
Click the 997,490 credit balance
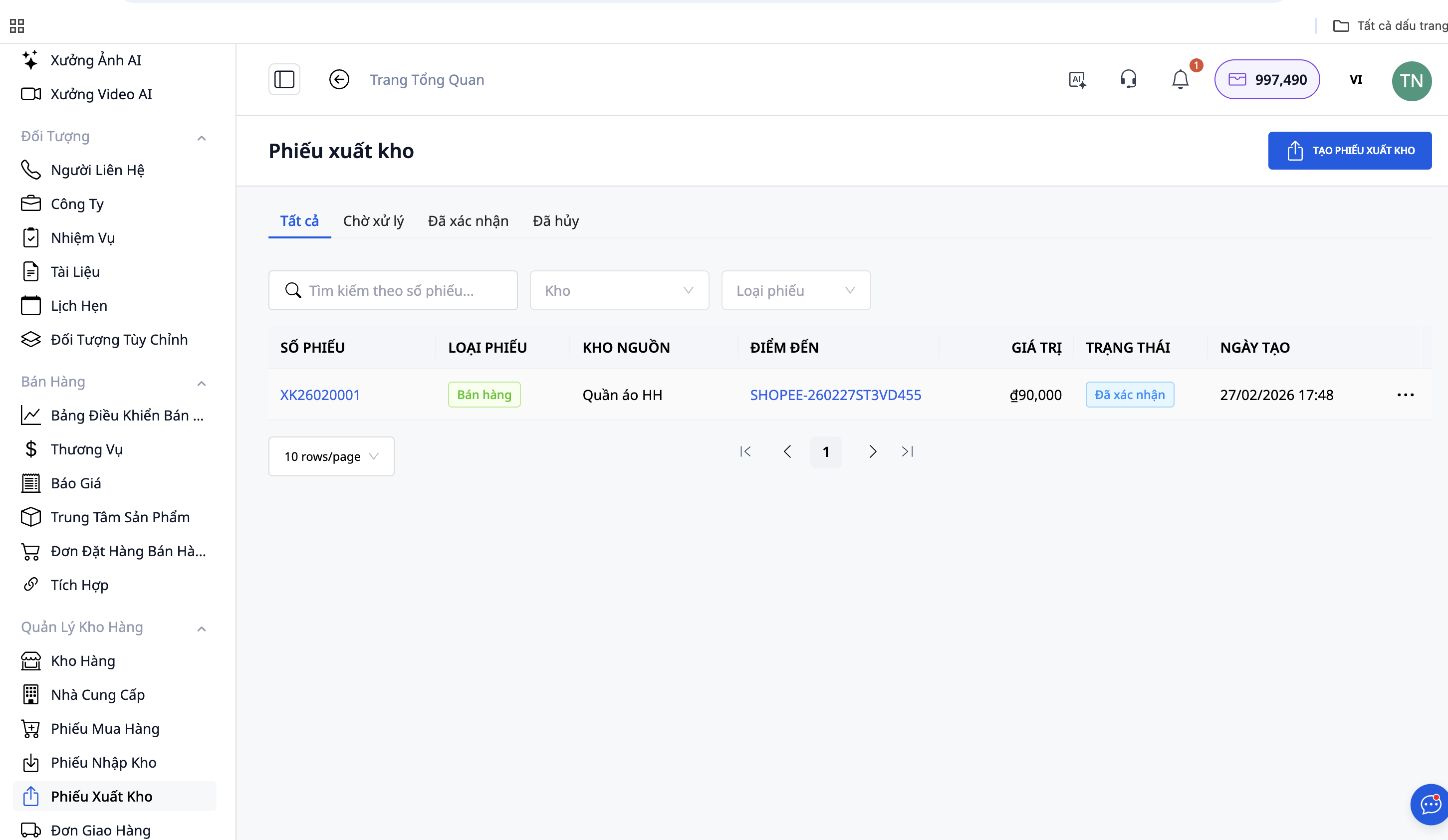(x=1267, y=79)
